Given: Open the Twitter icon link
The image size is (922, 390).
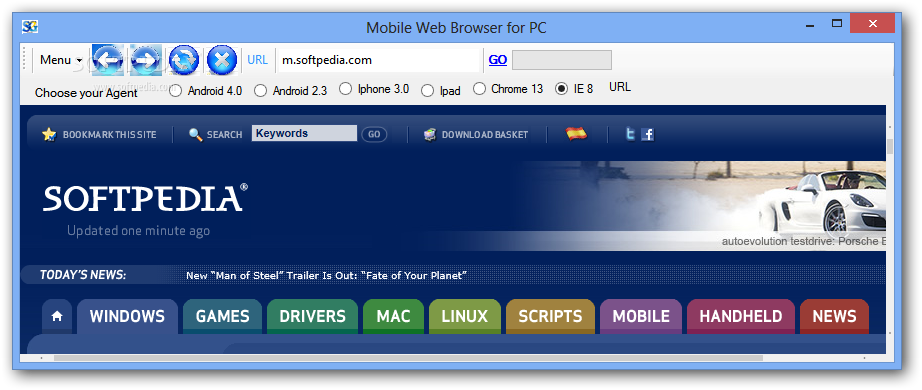Looking at the screenshot, I should [x=630, y=135].
